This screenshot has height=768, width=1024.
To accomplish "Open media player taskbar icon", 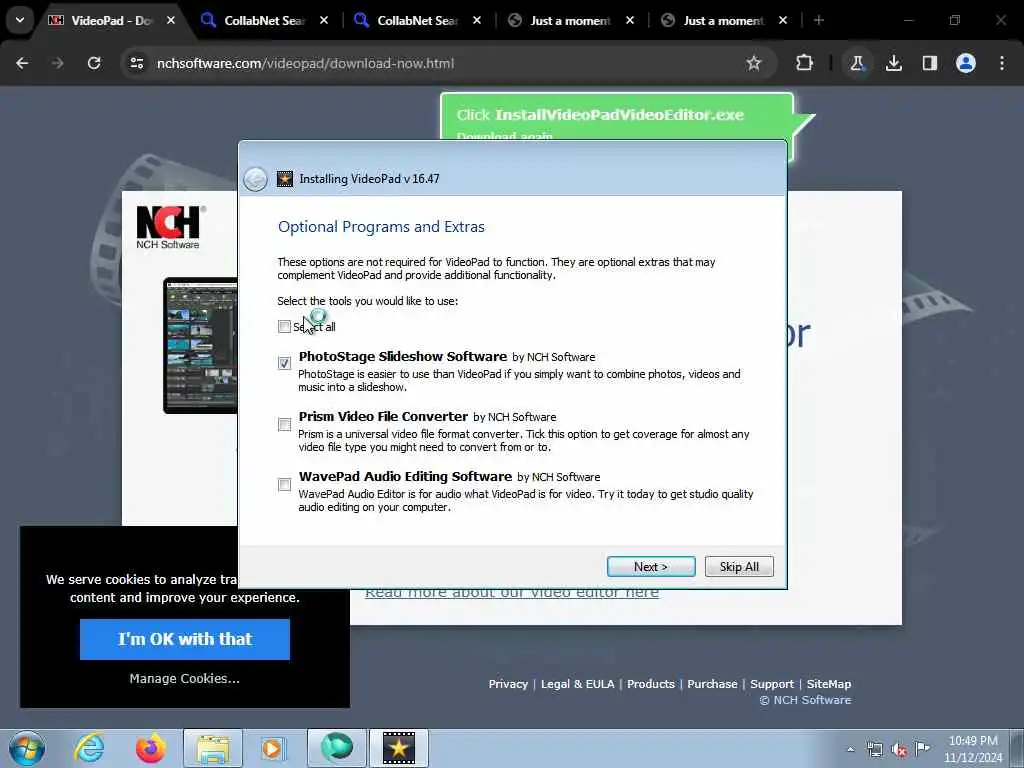I will [273, 748].
